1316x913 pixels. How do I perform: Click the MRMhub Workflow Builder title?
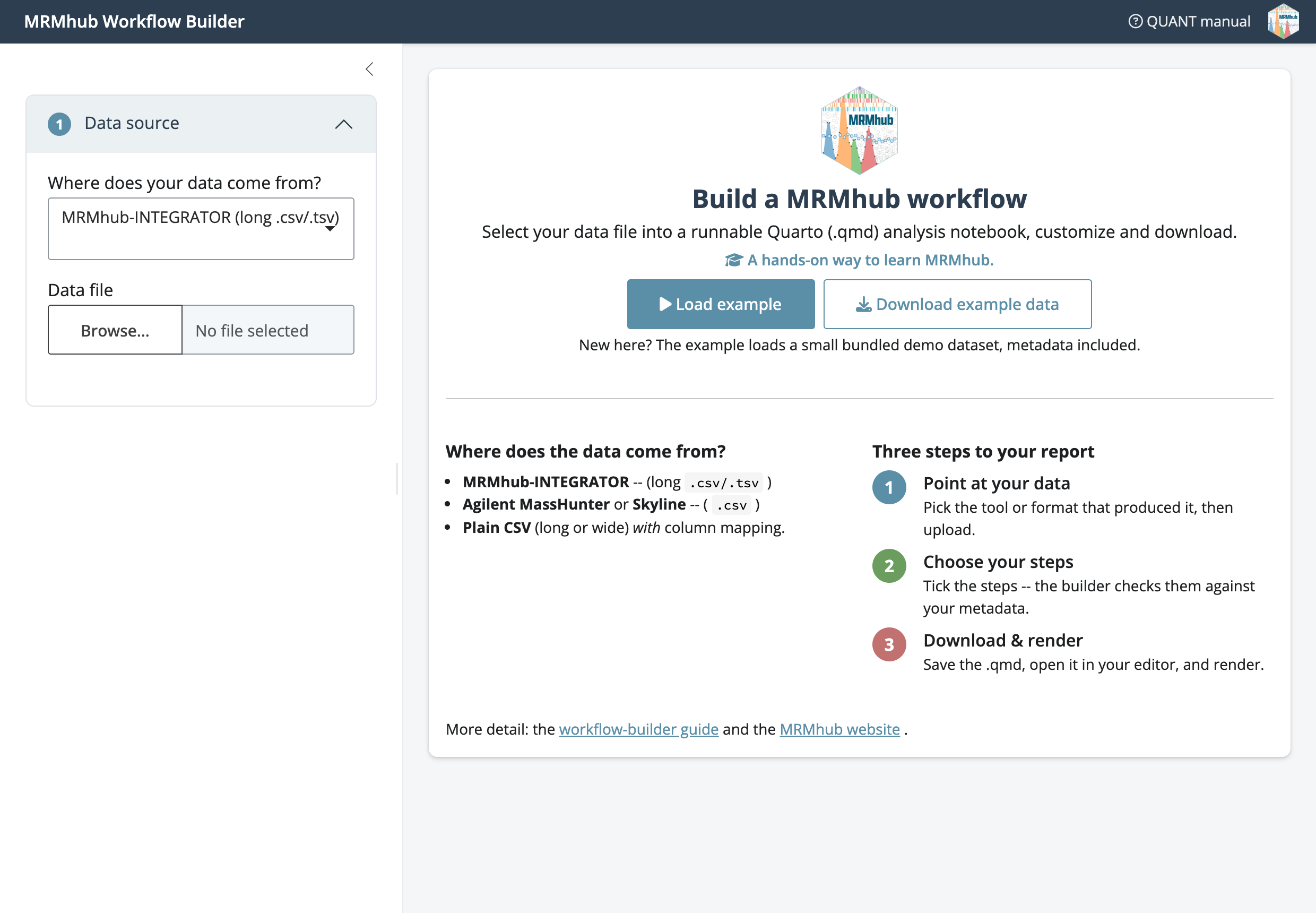pyautogui.click(x=134, y=21)
